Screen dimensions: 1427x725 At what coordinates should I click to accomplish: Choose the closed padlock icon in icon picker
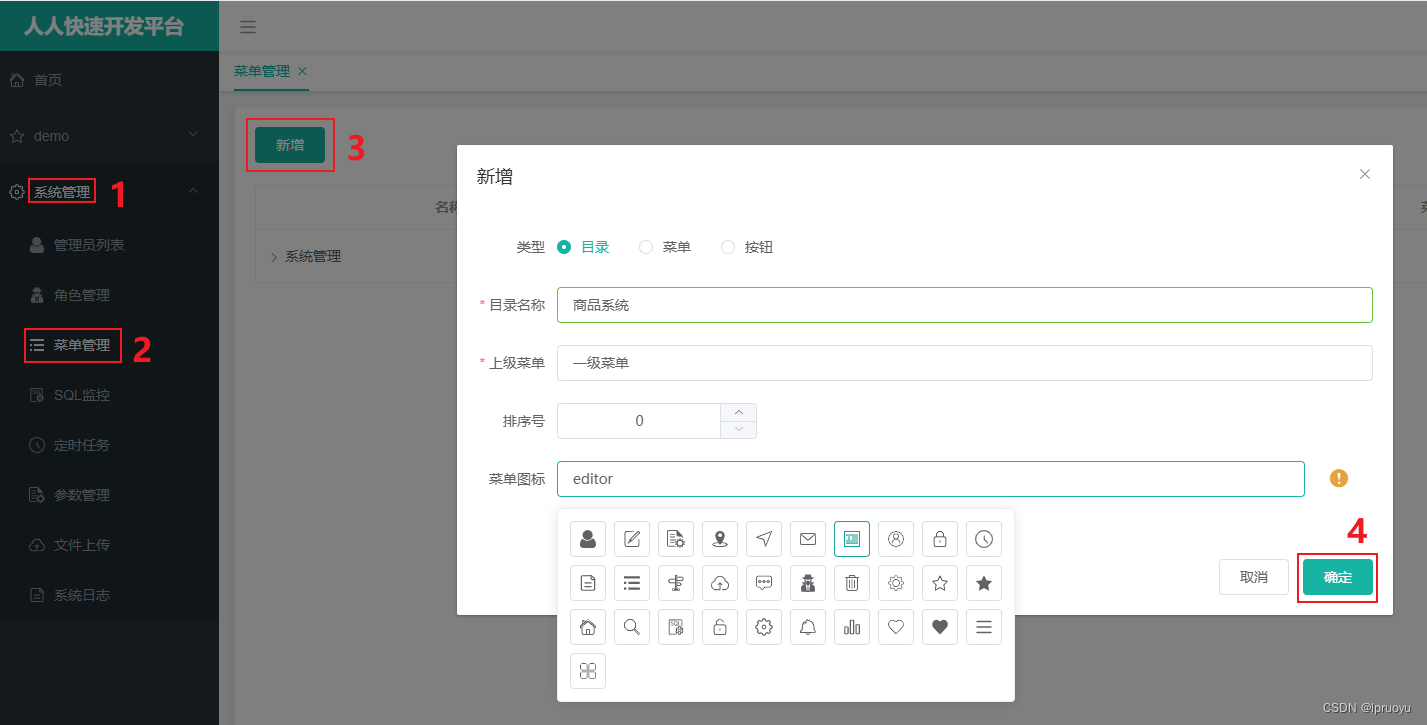[940, 539]
